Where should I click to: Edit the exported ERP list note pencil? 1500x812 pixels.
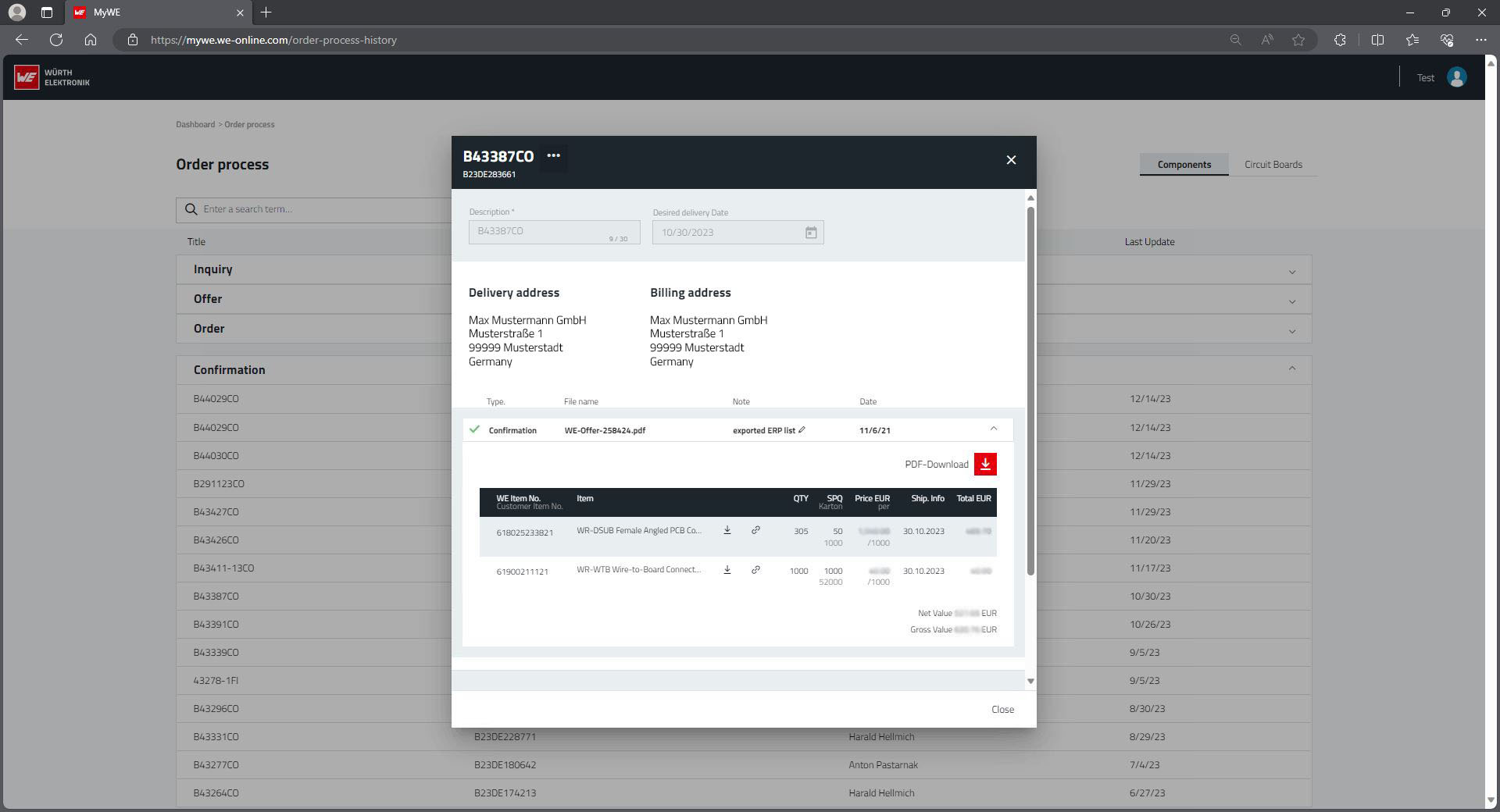[802, 430]
